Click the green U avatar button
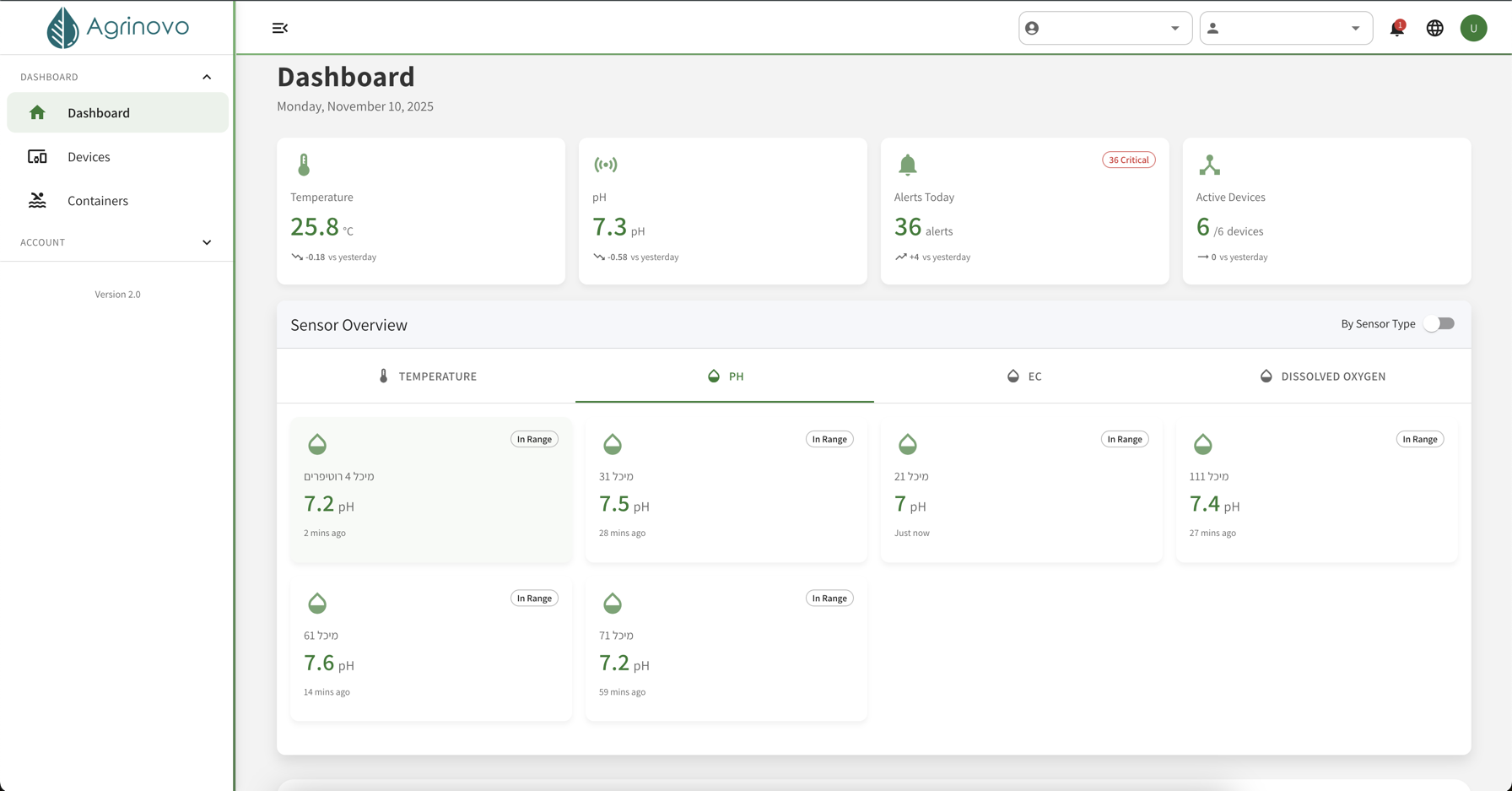The height and width of the screenshot is (791, 1512). point(1474,28)
